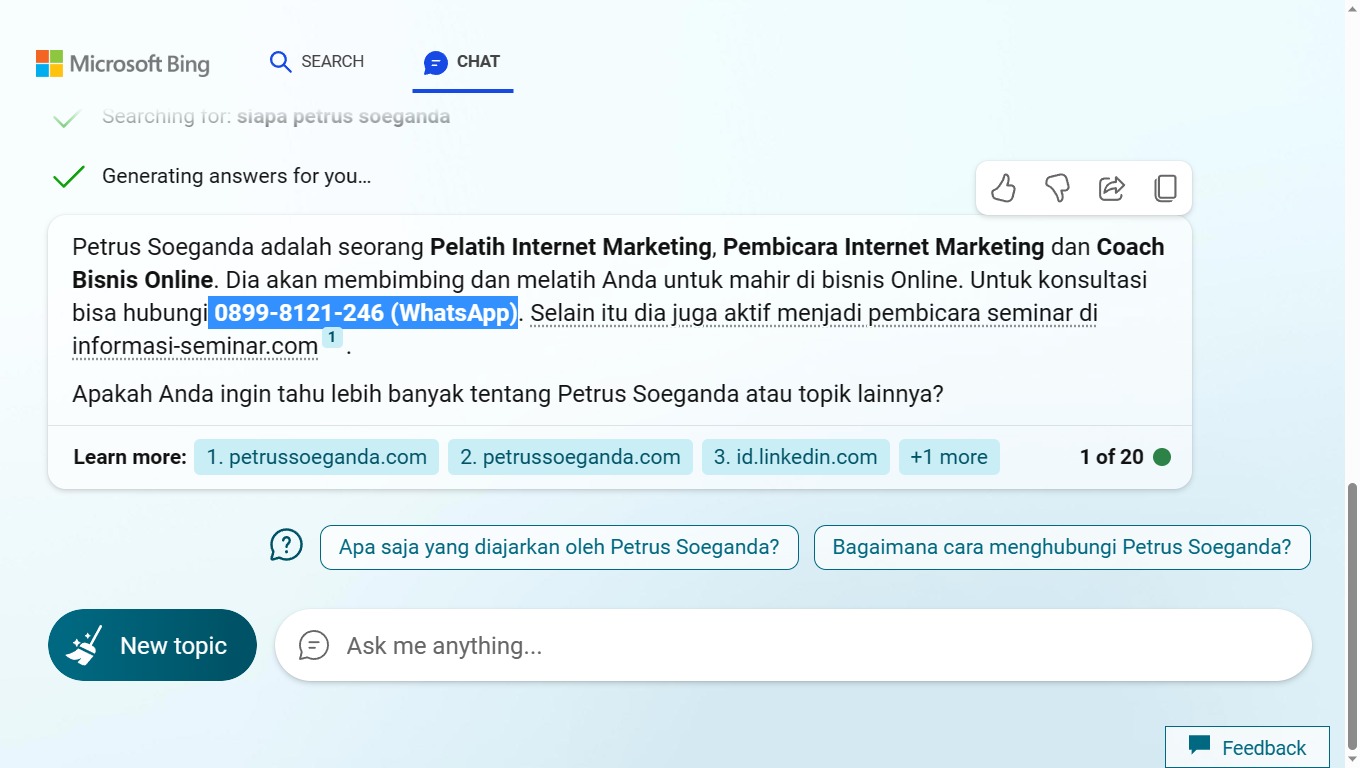Viewport: 1360px width, 768px height.
Task: Open citation 1 superscript marker
Action: tap(332, 338)
